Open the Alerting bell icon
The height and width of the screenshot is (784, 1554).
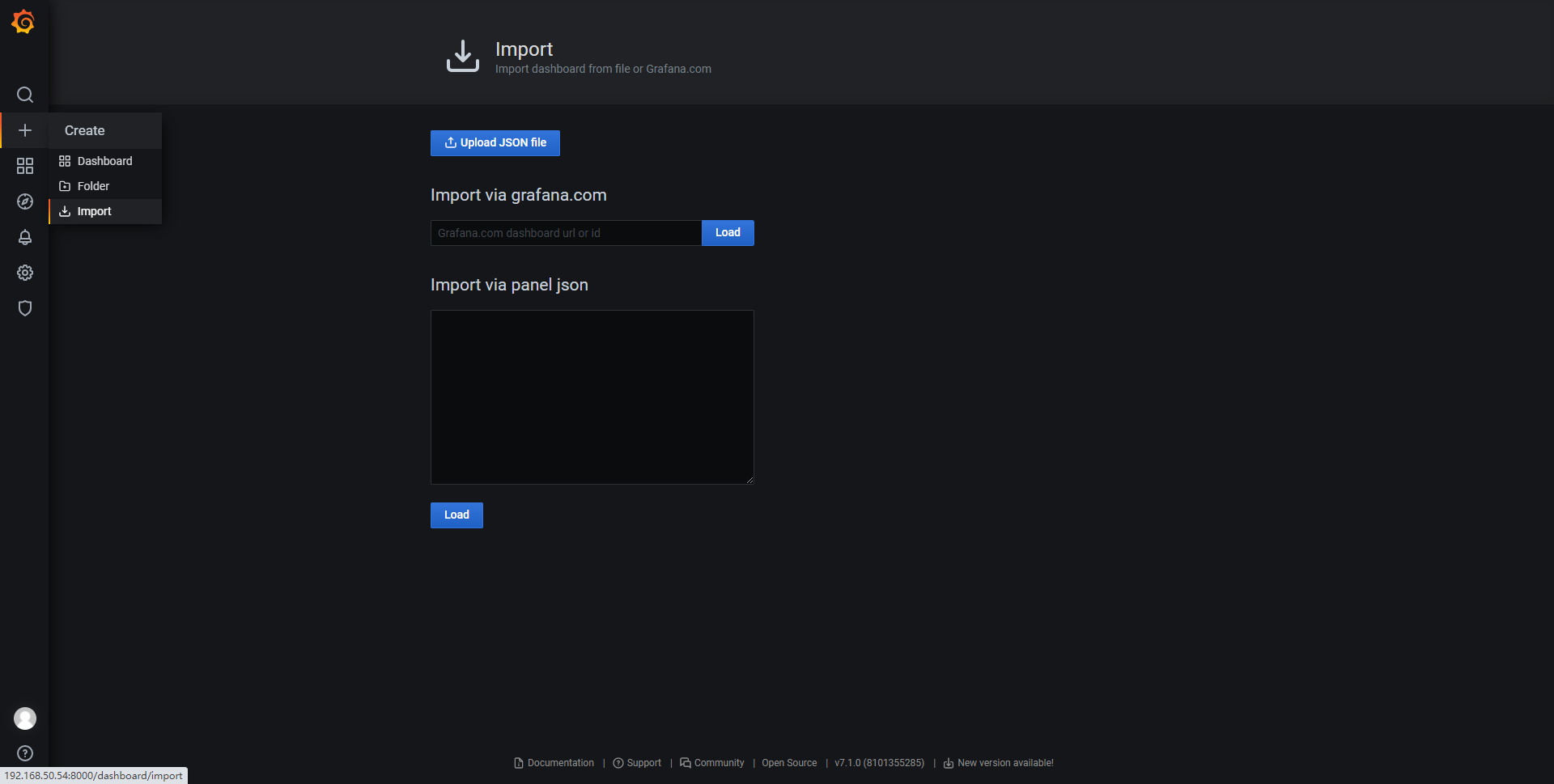tap(25, 237)
